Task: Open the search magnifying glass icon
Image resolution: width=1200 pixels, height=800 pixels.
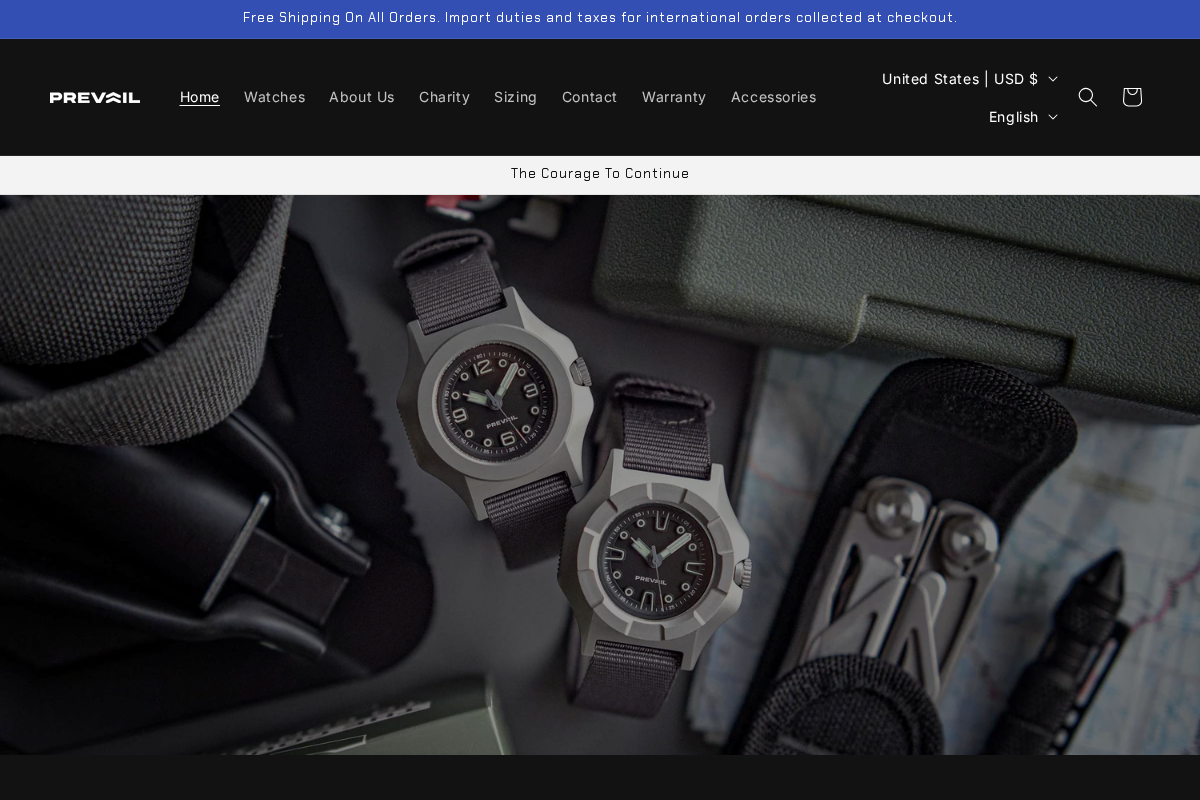Action: [x=1087, y=97]
